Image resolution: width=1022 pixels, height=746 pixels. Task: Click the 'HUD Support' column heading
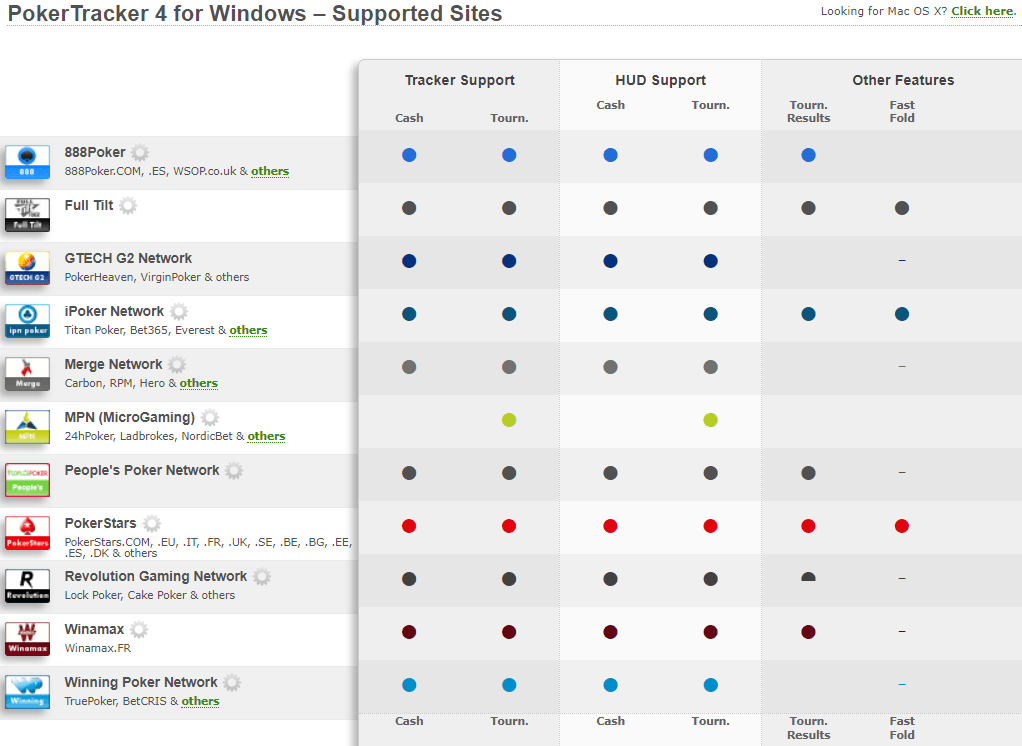[660, 80]
